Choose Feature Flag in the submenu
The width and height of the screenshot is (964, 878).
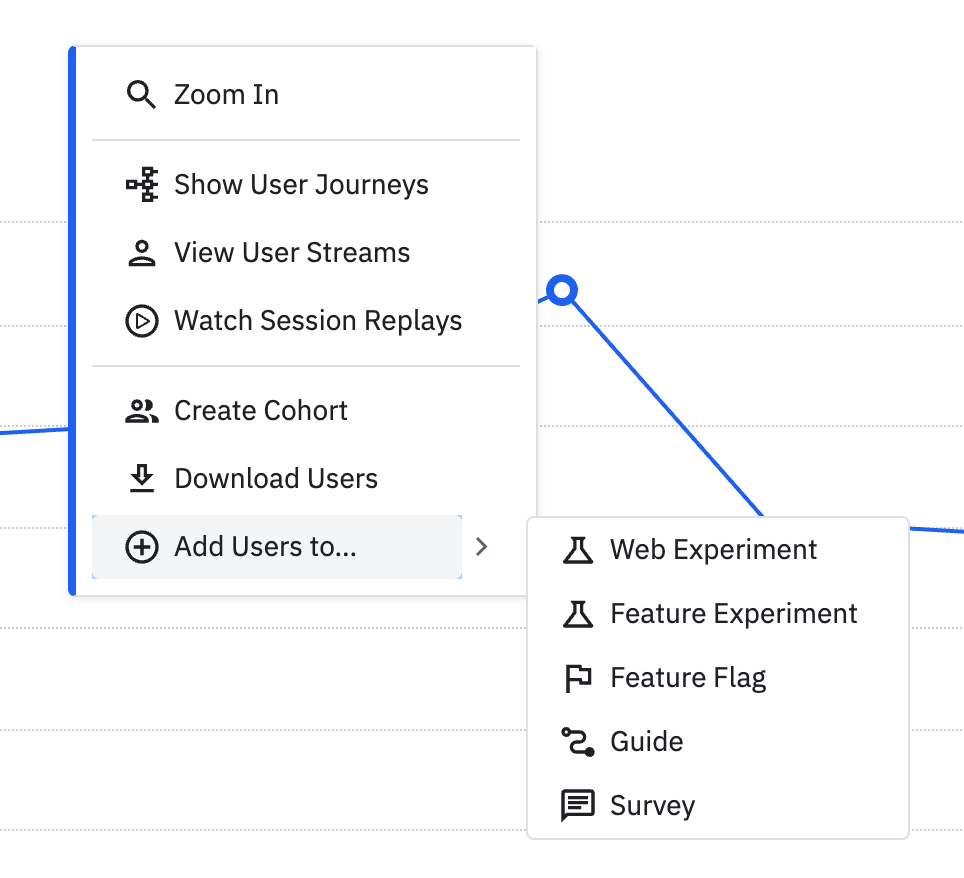688,678
